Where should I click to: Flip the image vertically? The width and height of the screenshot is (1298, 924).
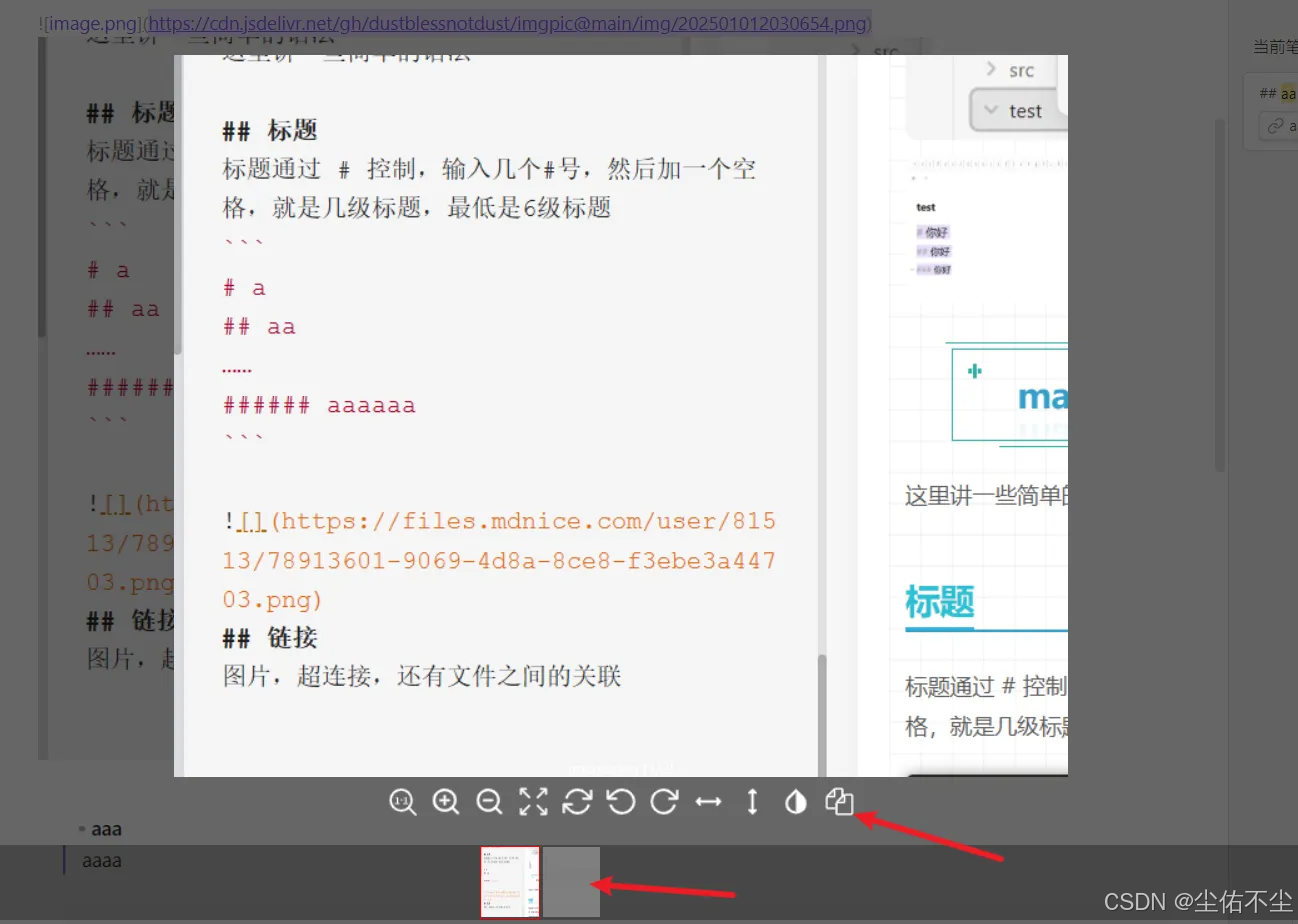point(753,802)
